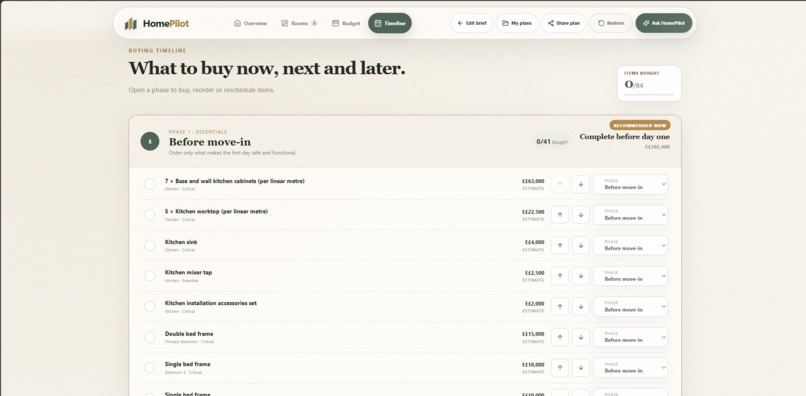Tick the Bedroom 2 Single bed frame checkbox
Screen dimensions: 806x396
tap(150, 368)
